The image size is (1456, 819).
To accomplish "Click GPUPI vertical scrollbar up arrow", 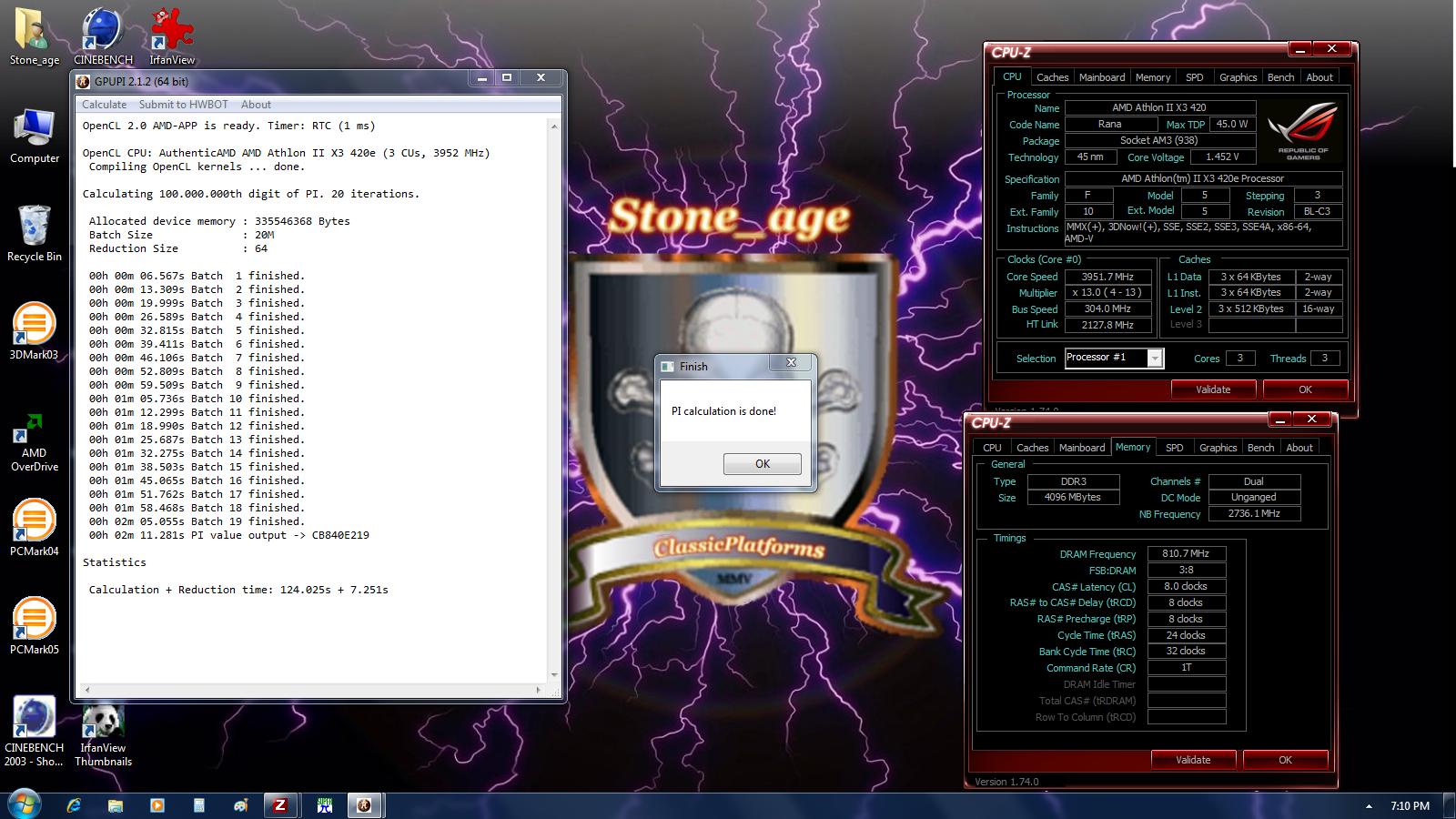I will tap(554, 126).
